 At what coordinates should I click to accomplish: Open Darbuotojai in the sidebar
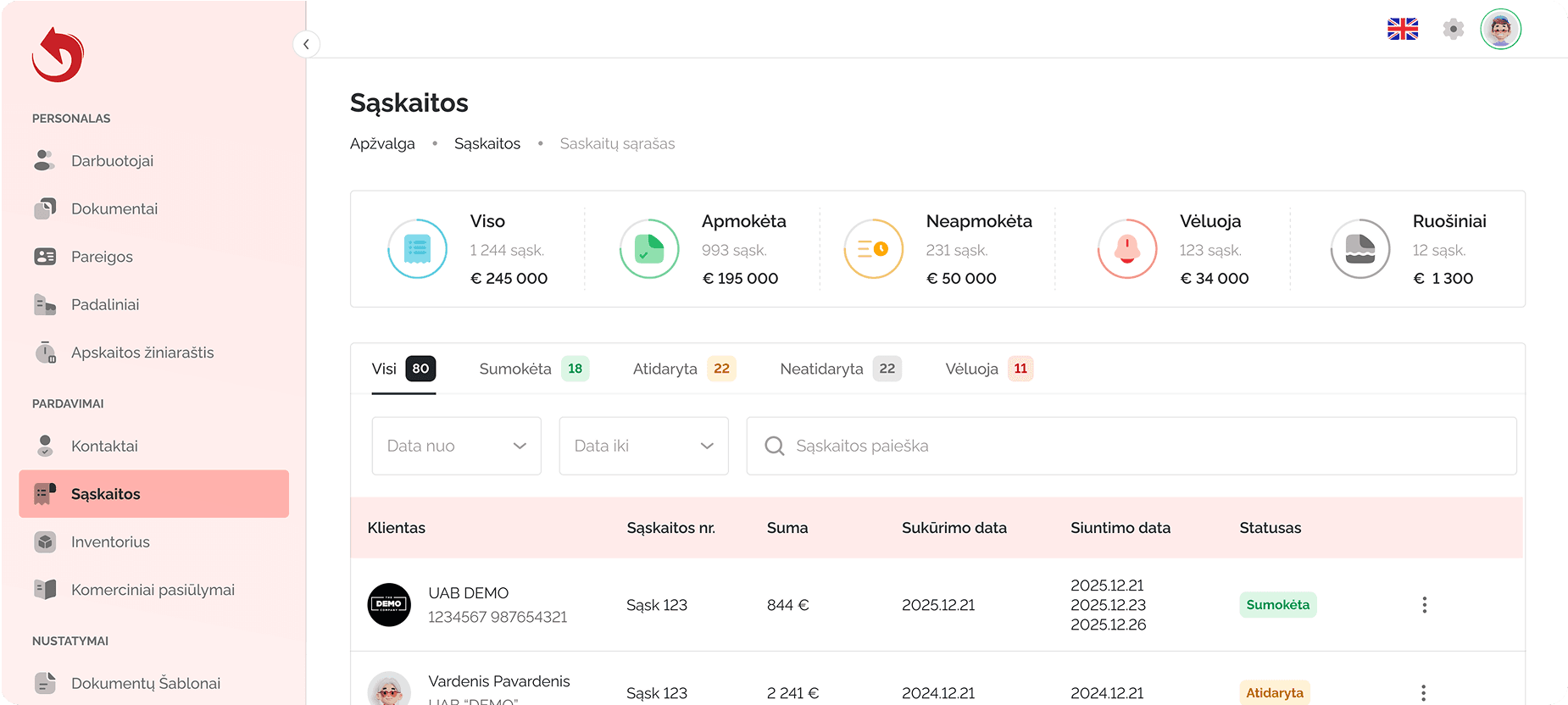coord(154,161)
